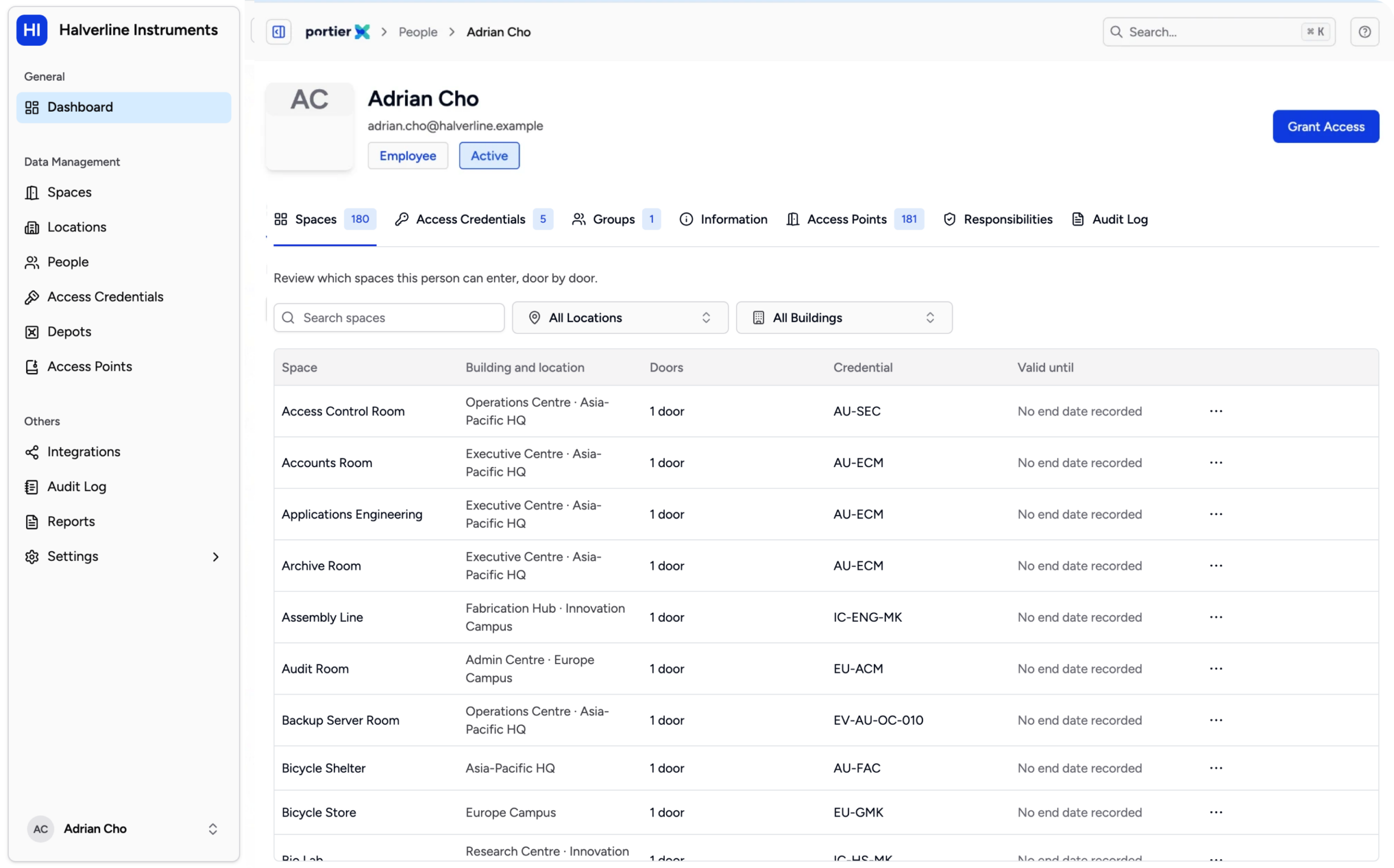Open row menu for Audit Room

click(1215, 669)
